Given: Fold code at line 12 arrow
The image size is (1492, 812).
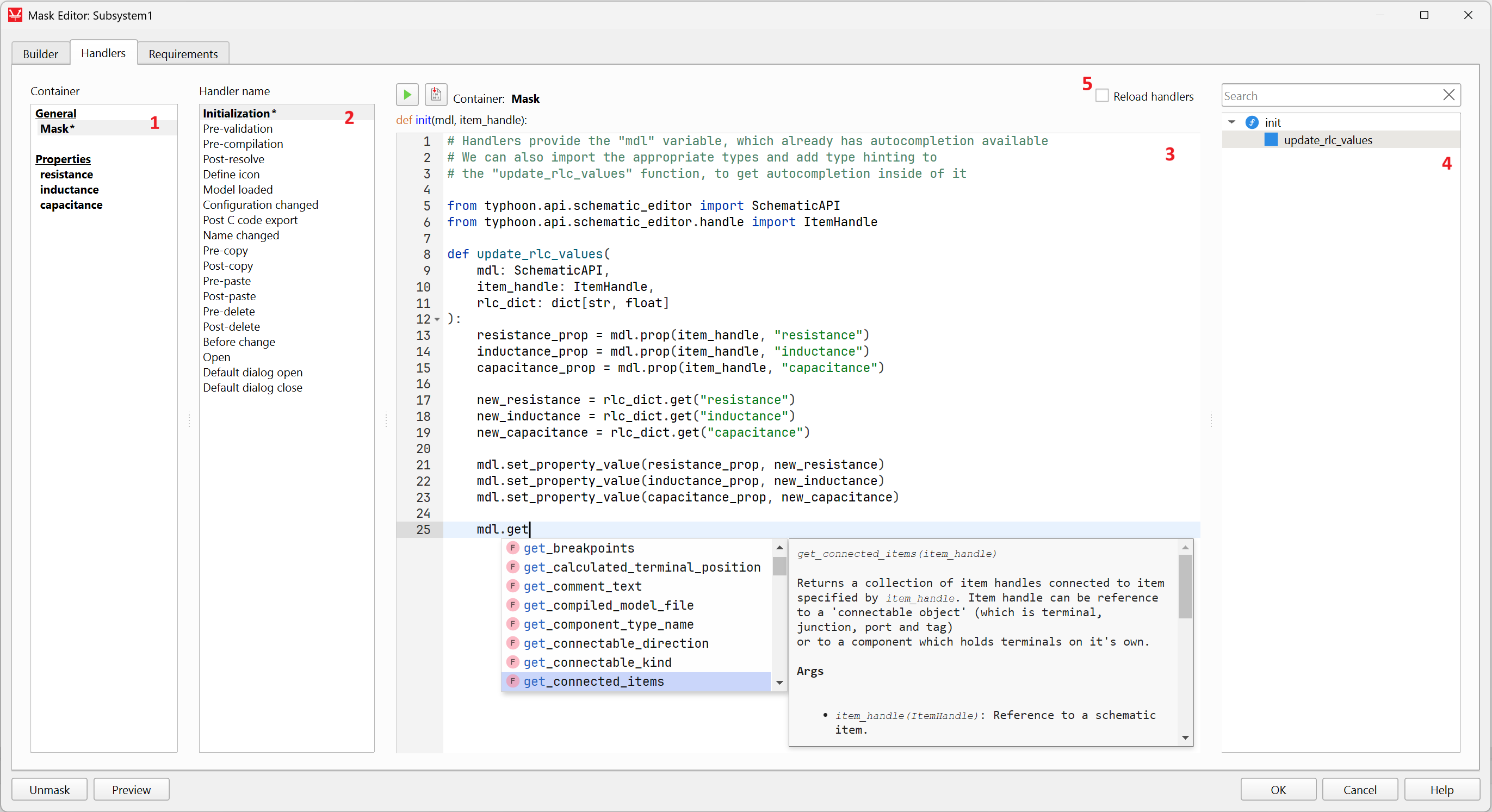Looking at the screenshot, I should (437, 319).
